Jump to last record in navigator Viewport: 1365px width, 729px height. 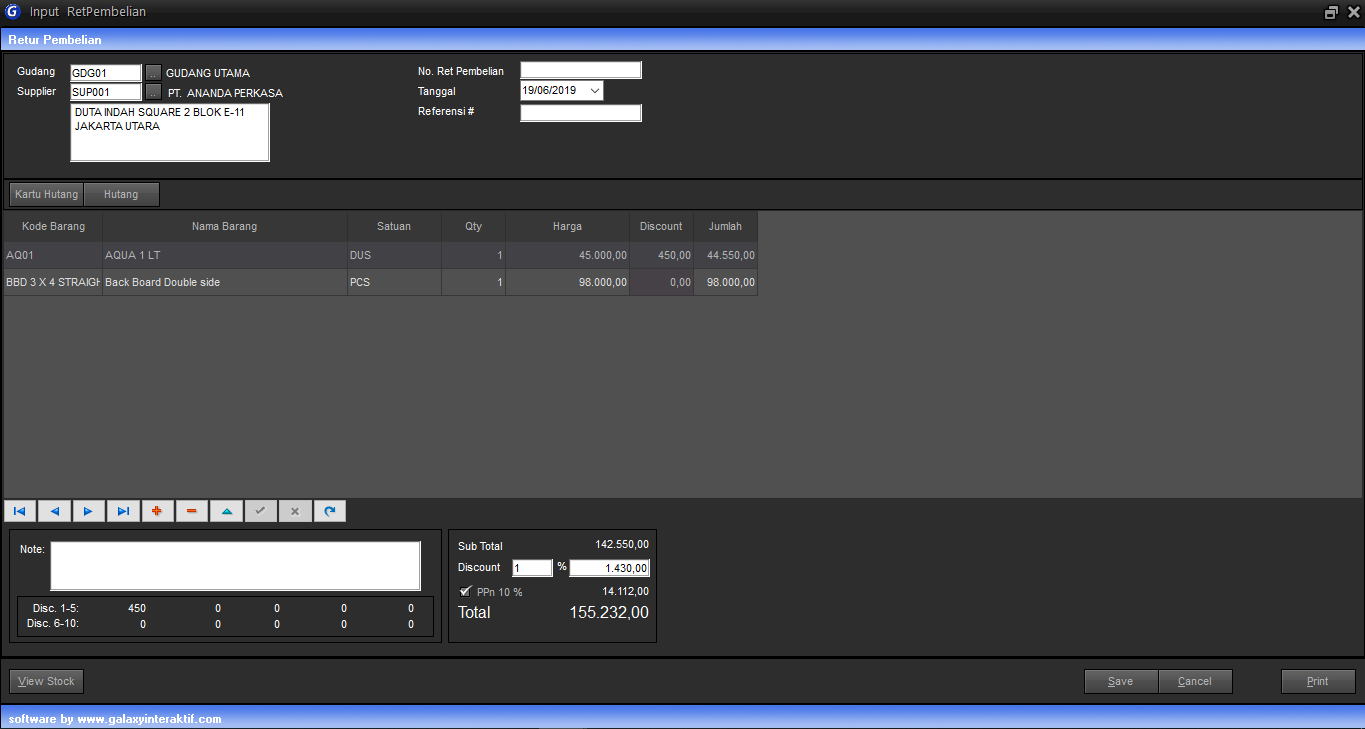123,511
